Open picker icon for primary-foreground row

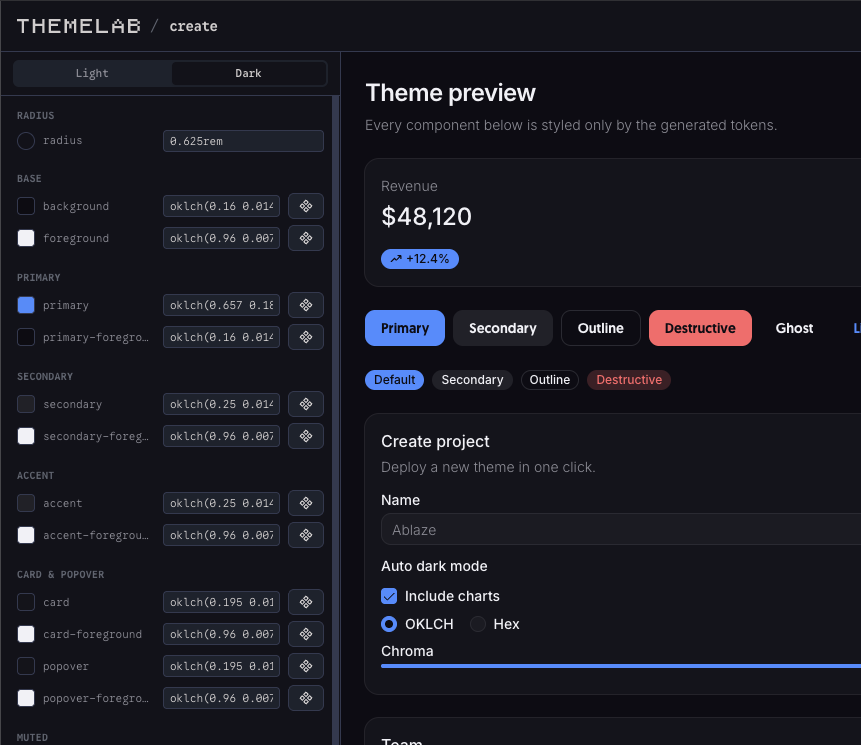306,337
